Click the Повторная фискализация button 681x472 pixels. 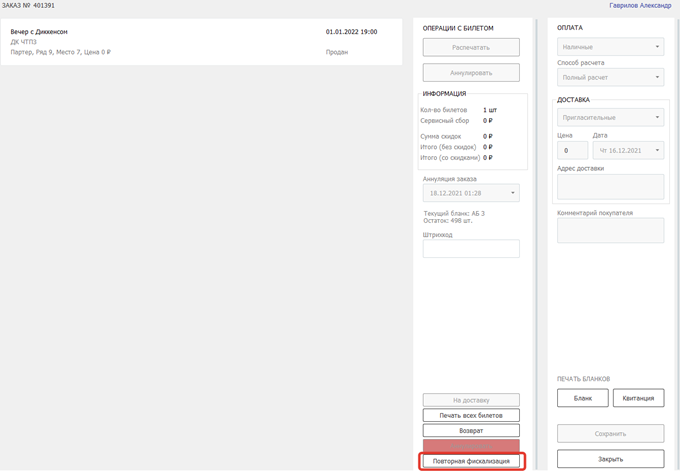tap(471, 461)
